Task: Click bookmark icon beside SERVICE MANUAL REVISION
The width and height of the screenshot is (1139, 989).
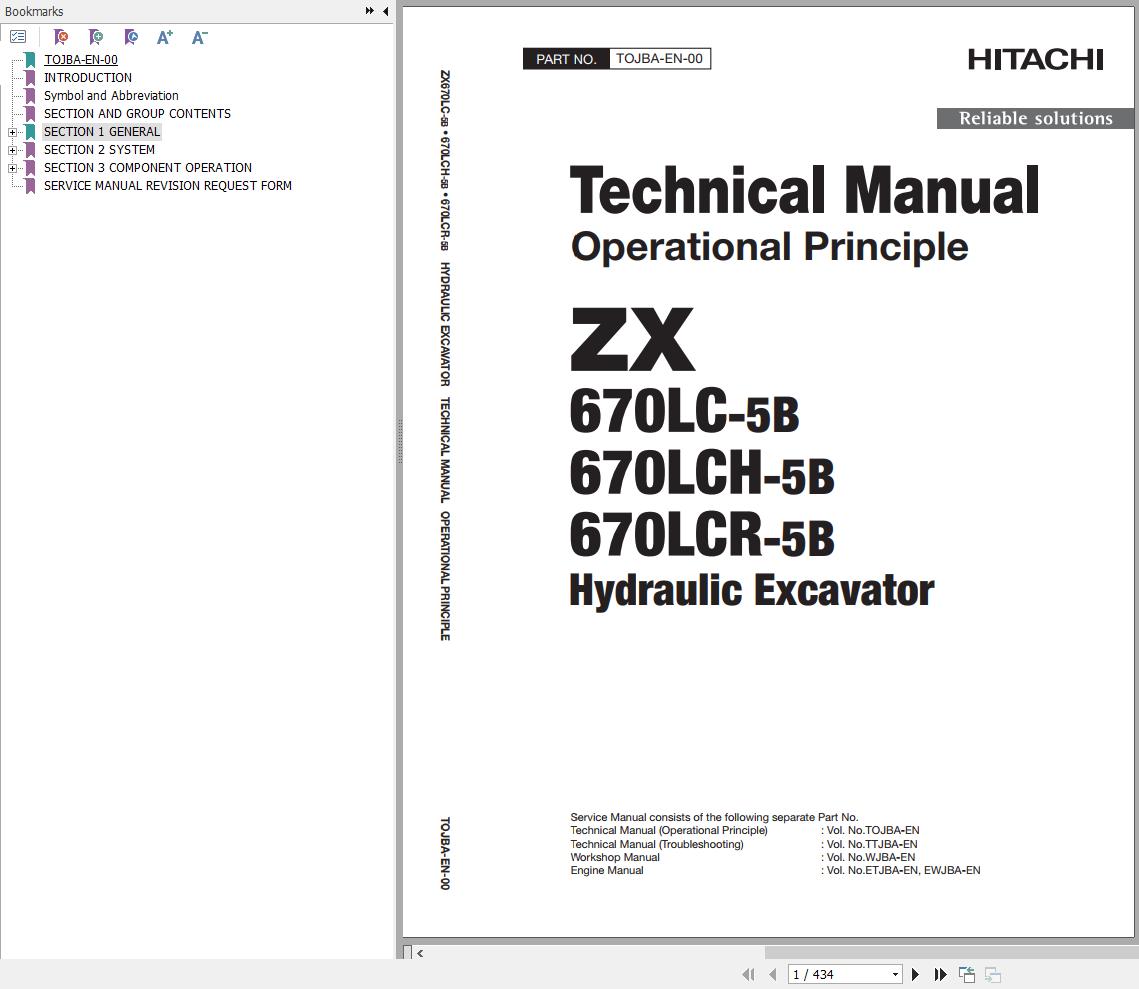Action: [x=30, y=186]
